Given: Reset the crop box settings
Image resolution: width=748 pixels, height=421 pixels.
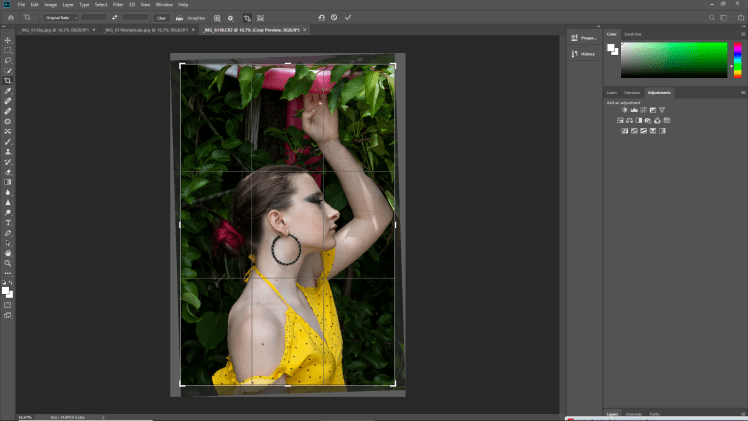Looking at the screenshot, I should tap(321, 17).
